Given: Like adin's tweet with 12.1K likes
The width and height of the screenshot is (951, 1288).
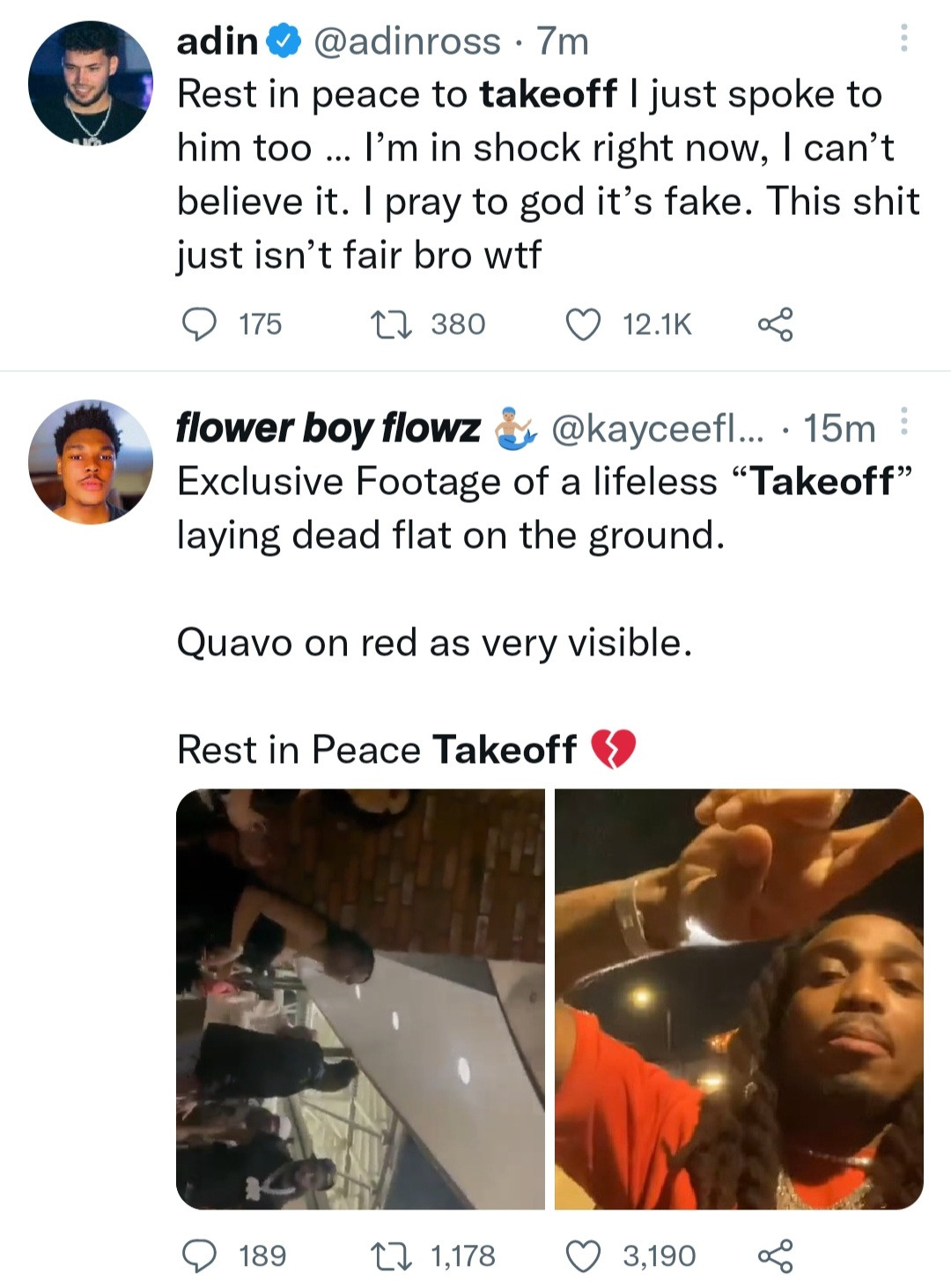Looking at the screenshot, I should point(582,324).
